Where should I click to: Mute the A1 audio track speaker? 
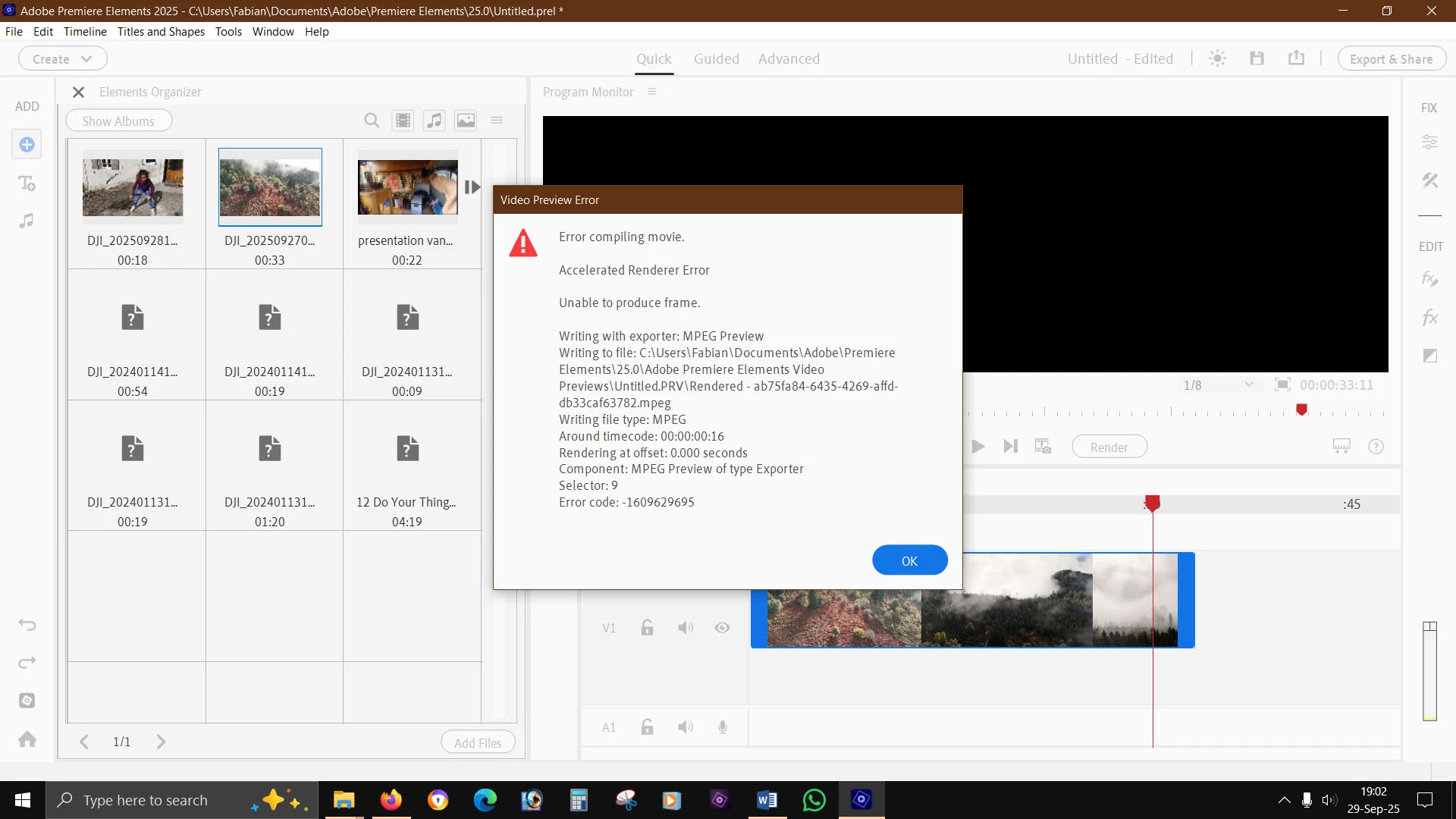[686, 727]
